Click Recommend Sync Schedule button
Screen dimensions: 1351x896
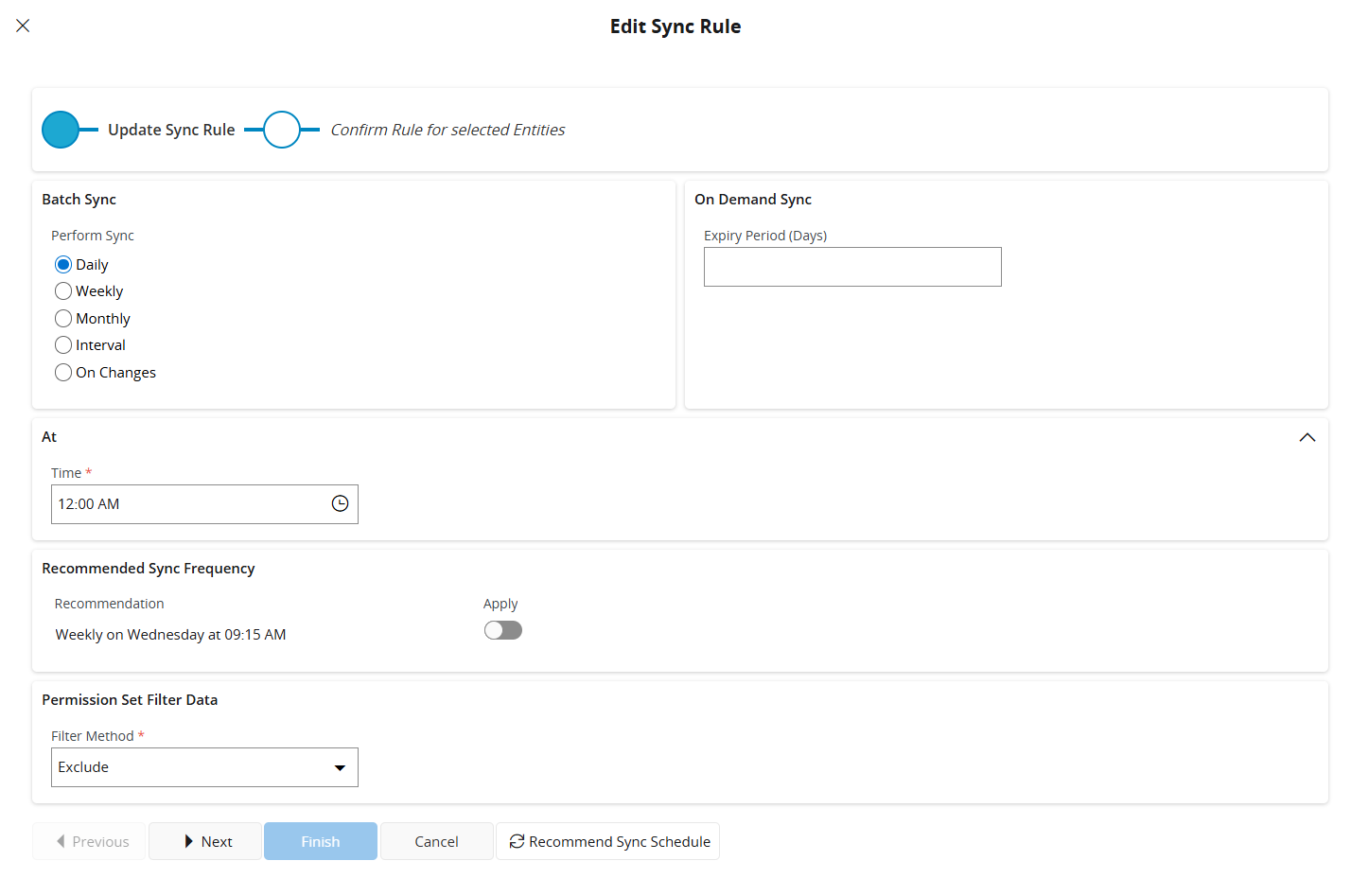tap(608, 841)
